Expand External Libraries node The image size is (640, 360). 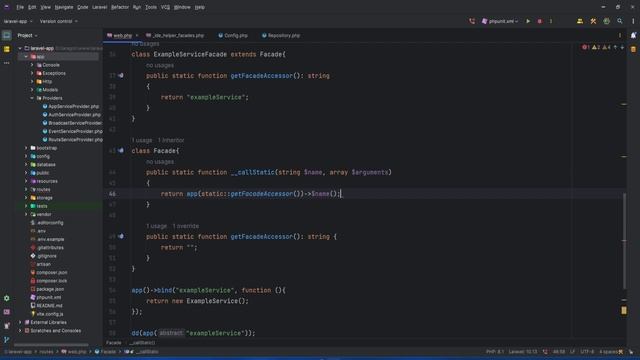(20, 322)
